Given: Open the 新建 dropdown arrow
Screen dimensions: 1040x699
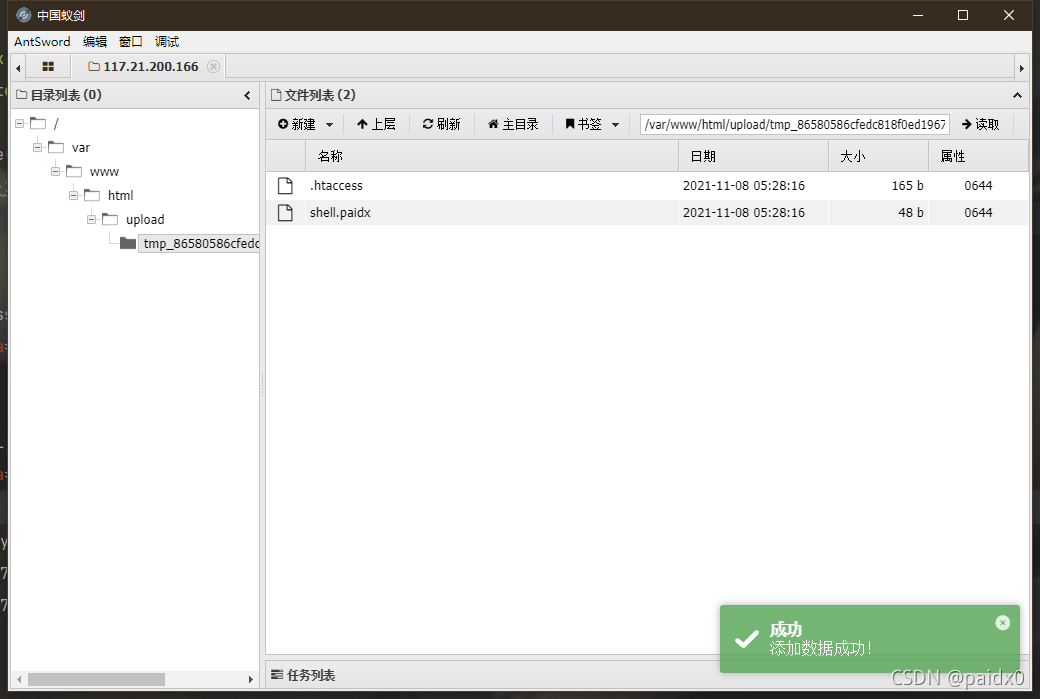Looking at the screenshot, I should pos(330,125).
